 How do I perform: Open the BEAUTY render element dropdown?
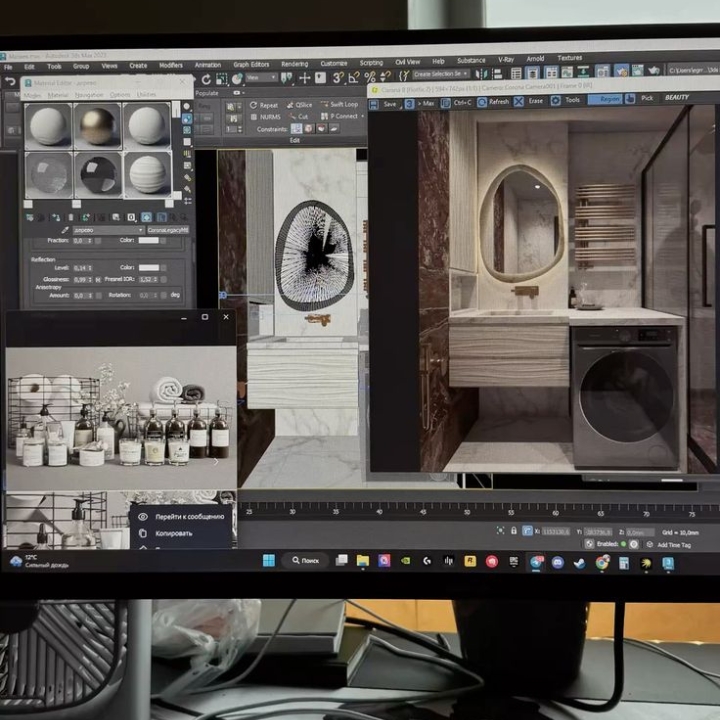pos(678,98)
